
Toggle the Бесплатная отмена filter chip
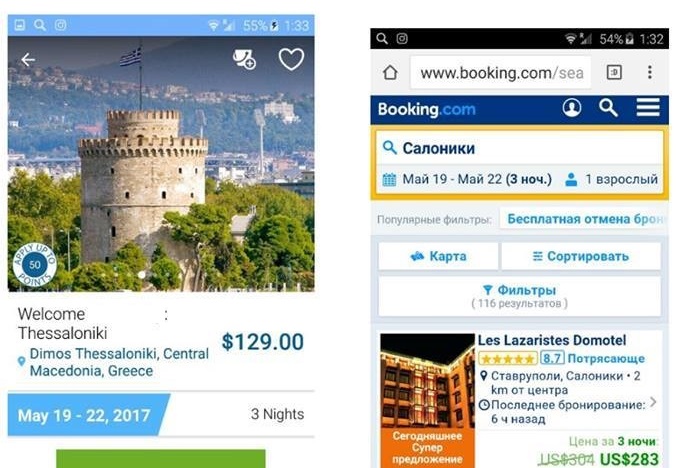(584, 219)
